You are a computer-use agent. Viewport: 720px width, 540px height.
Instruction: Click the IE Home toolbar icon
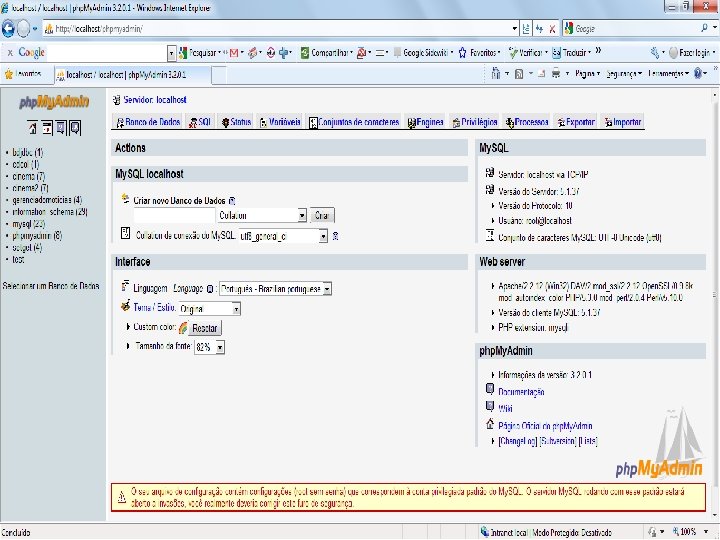[496, 73]
